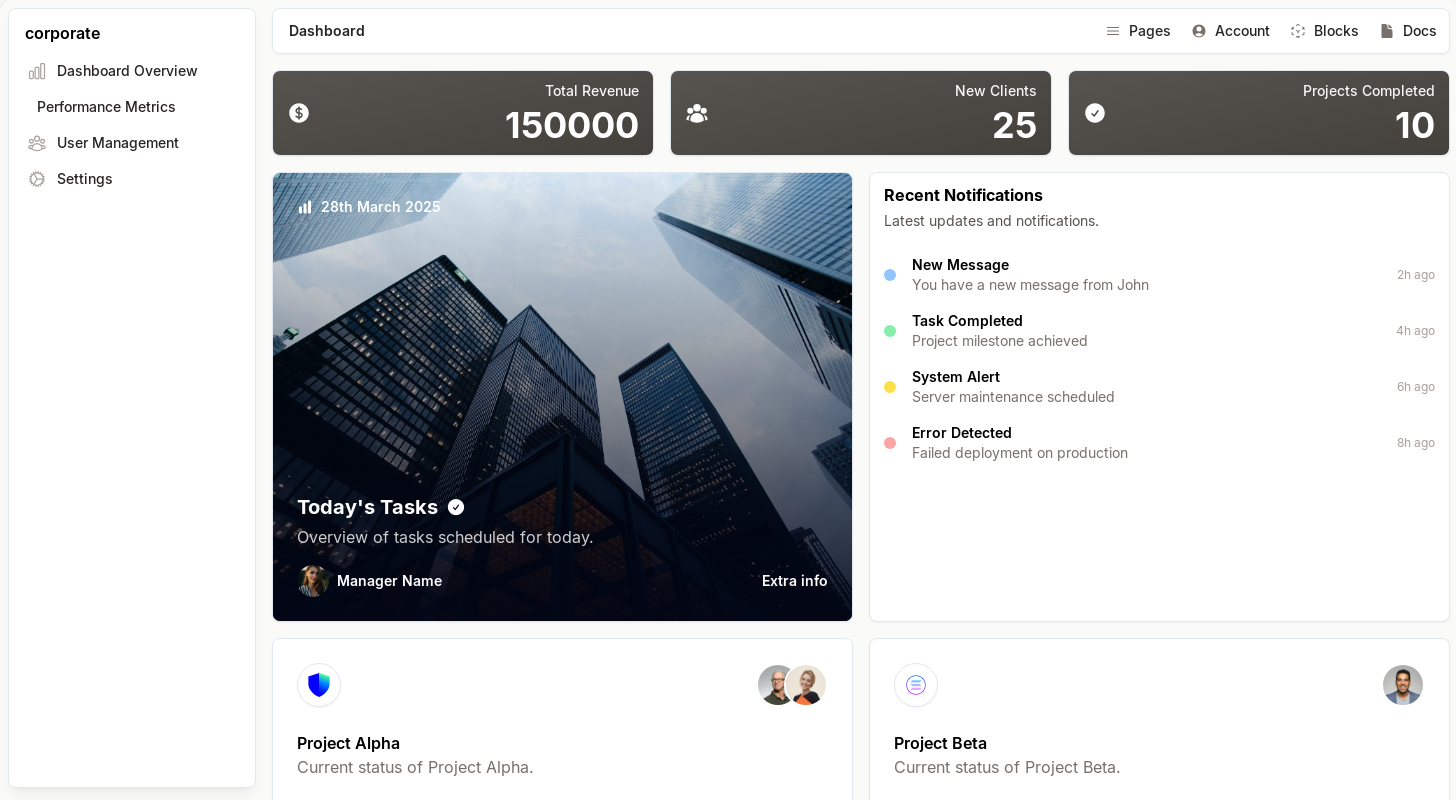
Task: Click the purple striped icon for Project Beta
Action: tap(916, 685)
